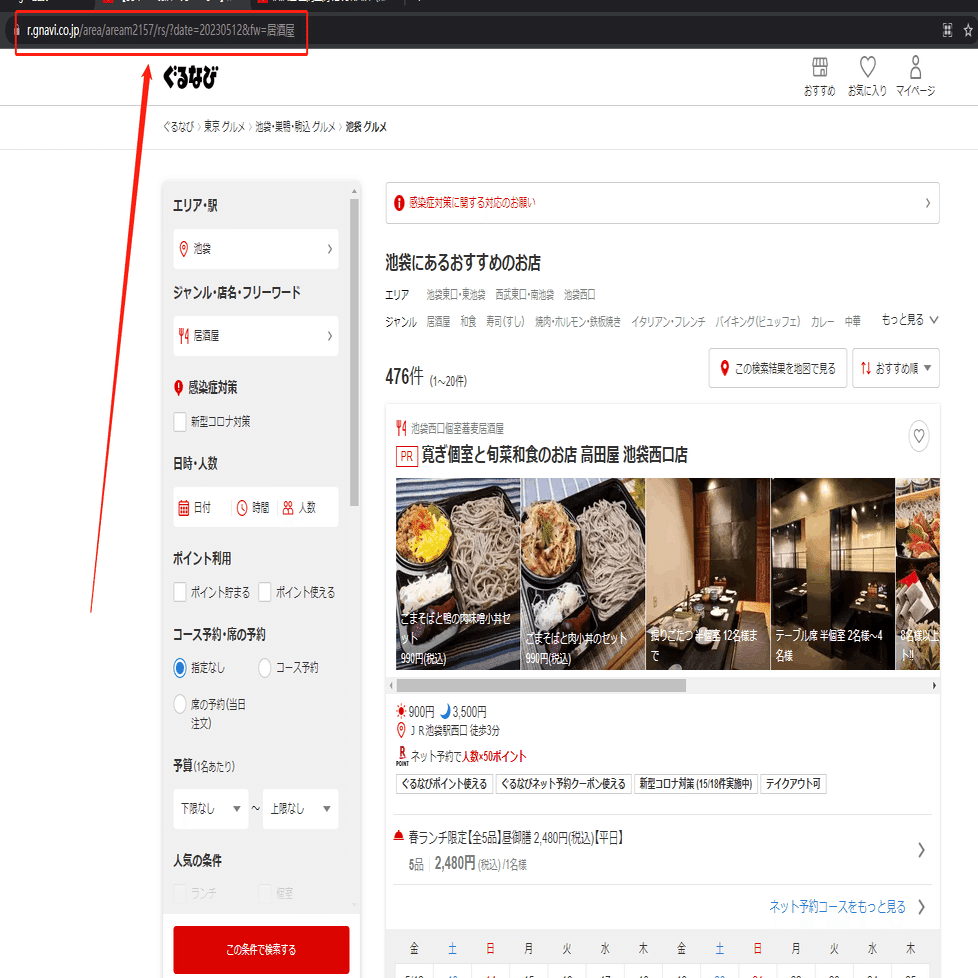Open the おすすめ順 sort dropdown
Screen dimensions: 978x978
tap(896, 368)
